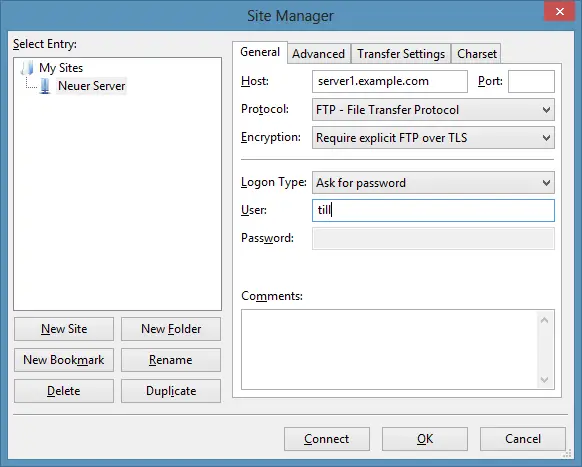The height and width of the screenshot is (467, 582).
Task: Click the New Folder button
Action: (171, 329)
